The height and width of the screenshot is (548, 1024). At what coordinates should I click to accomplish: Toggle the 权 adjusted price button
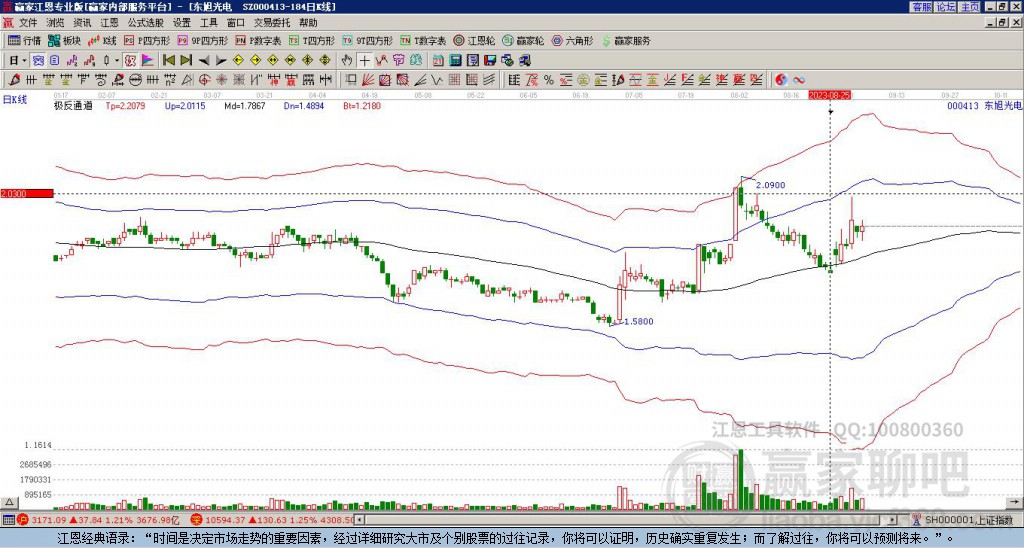click(130, 61)
